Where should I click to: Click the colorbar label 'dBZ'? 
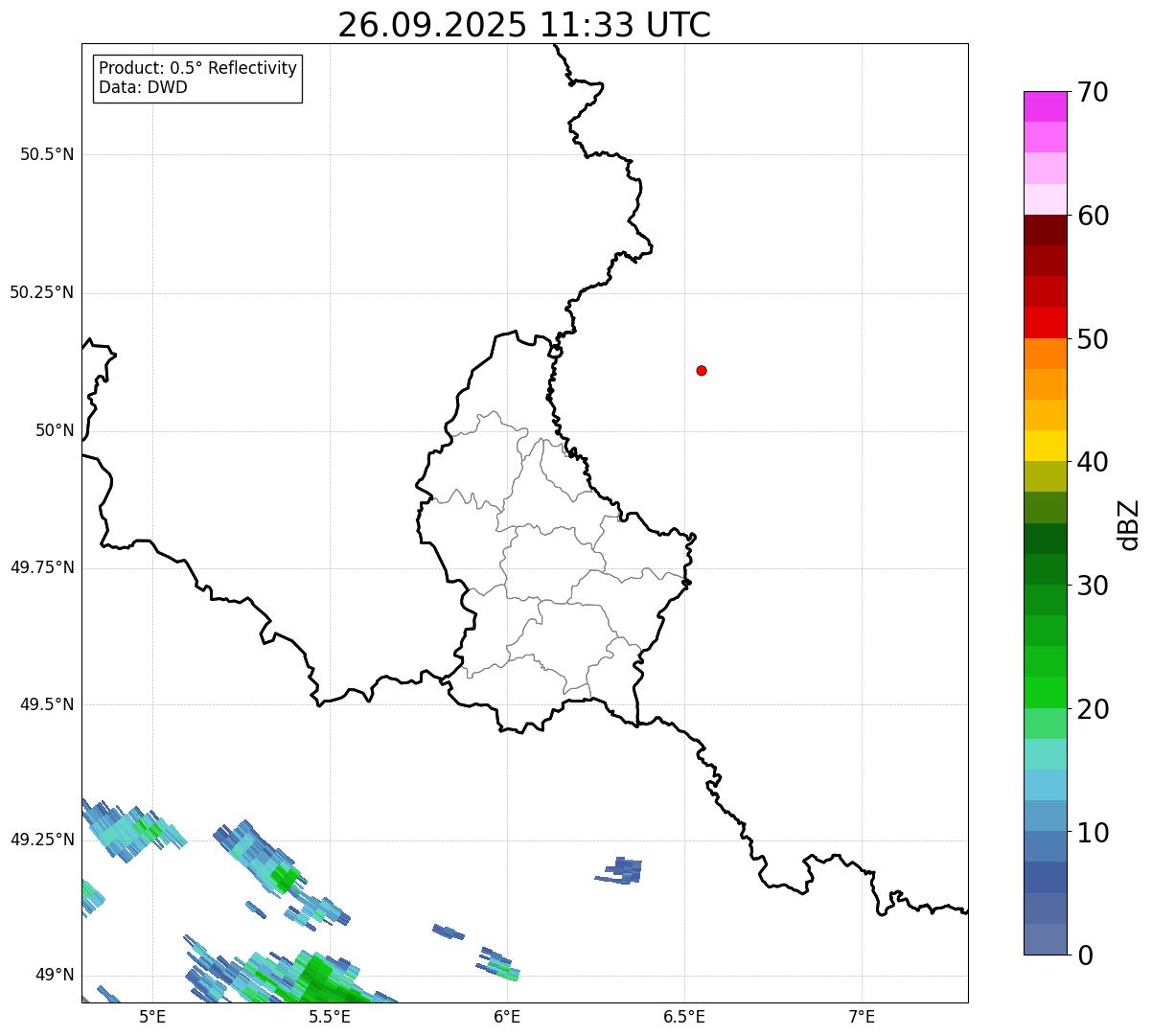click(1129, 524)
